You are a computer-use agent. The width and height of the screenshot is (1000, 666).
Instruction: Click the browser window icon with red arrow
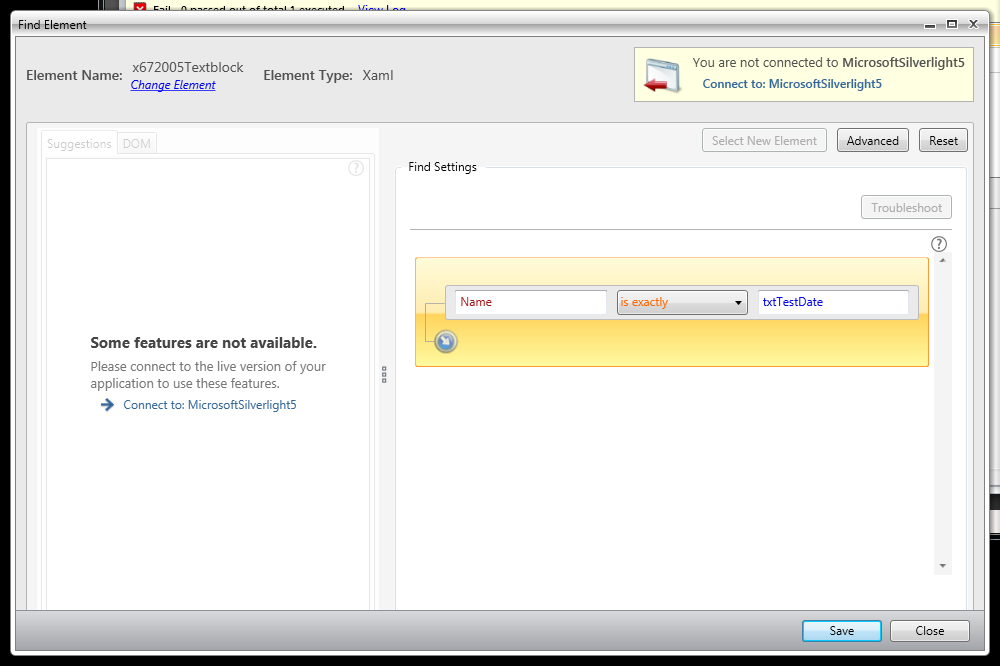(x=661, y=76)
